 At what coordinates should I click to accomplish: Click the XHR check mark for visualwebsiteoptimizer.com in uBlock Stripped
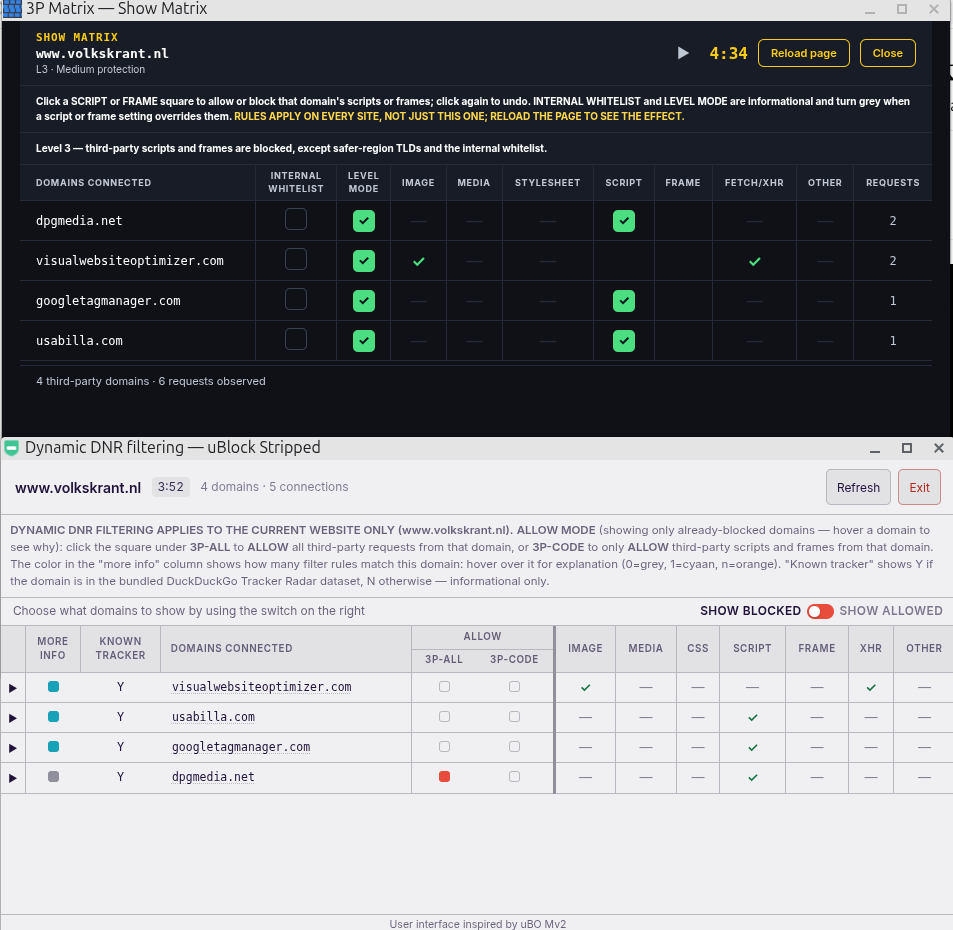[871, 688]
